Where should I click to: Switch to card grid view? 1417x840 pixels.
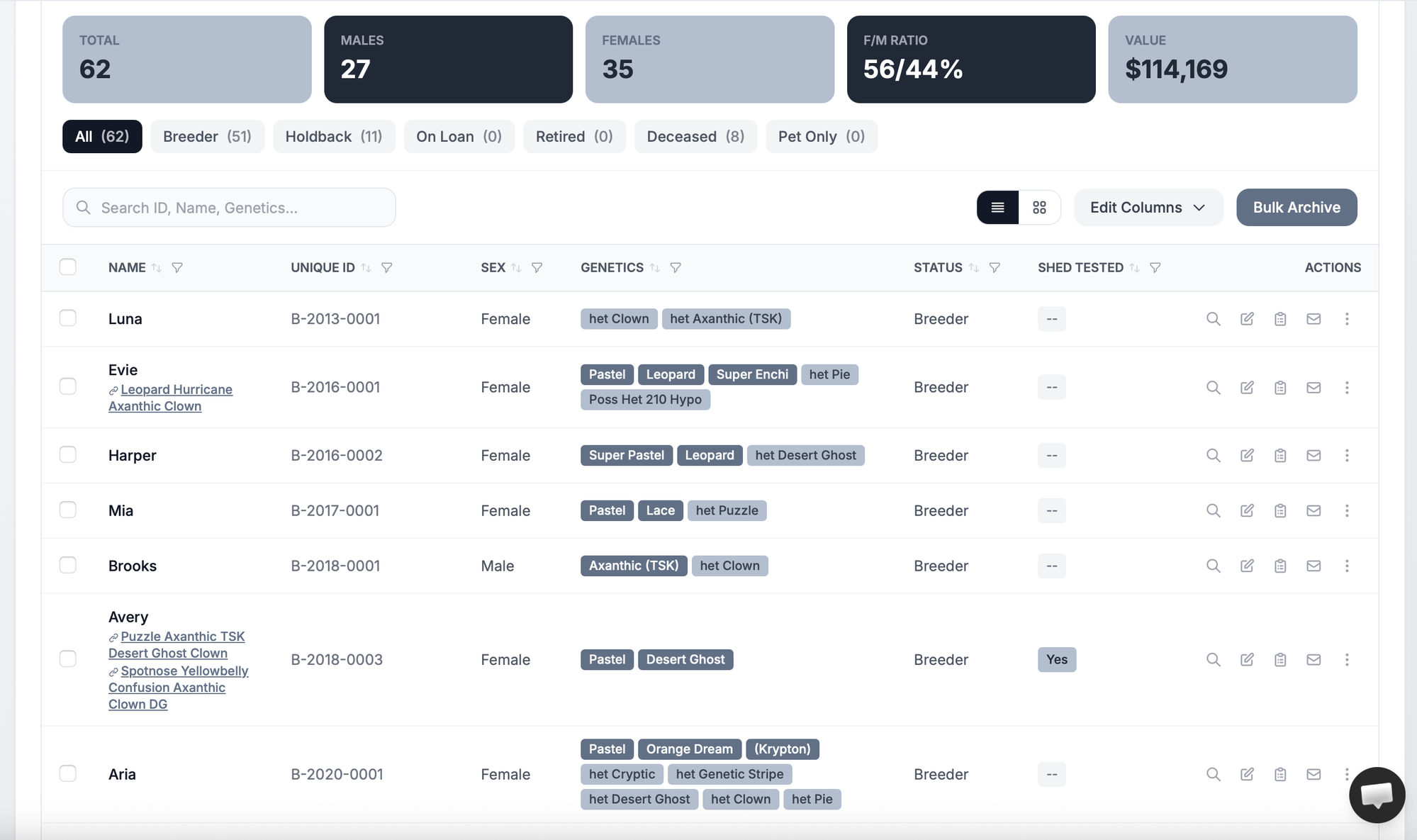[1039, 207]
